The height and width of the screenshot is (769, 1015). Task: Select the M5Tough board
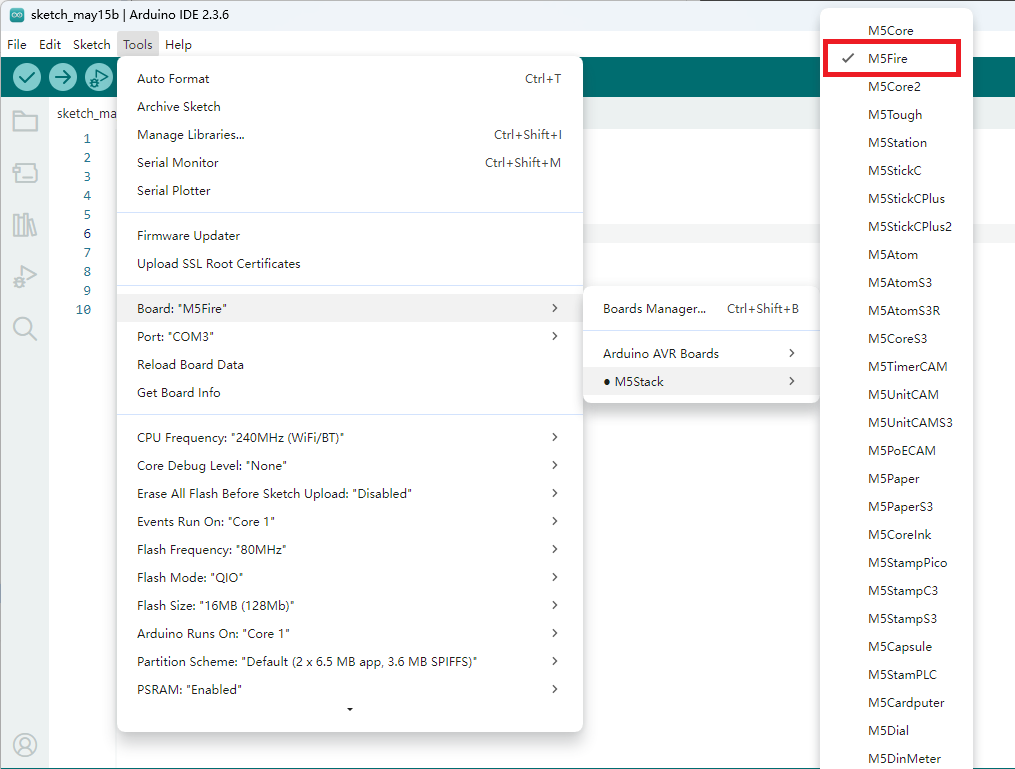tap(897, 115)
